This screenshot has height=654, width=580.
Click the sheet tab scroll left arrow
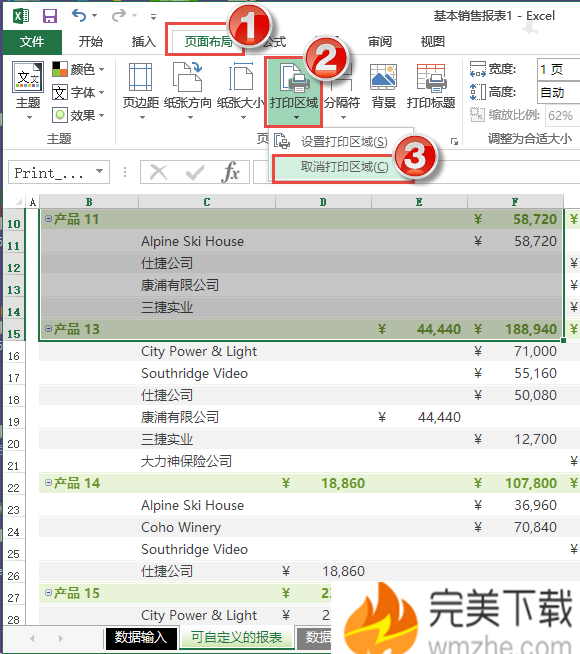(x=32, y=638)
